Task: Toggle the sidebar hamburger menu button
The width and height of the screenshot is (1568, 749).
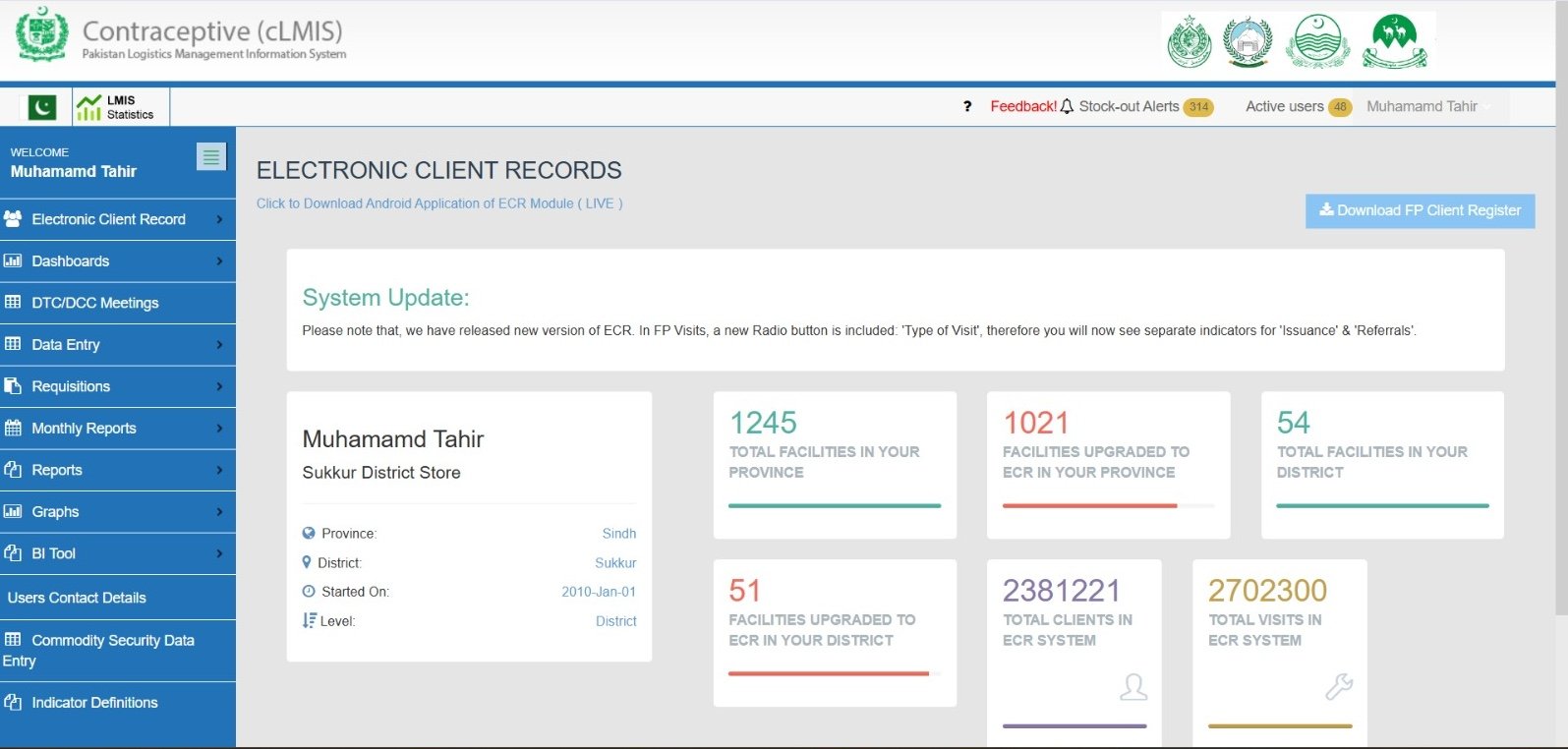Action: click(x=210, y=156)
